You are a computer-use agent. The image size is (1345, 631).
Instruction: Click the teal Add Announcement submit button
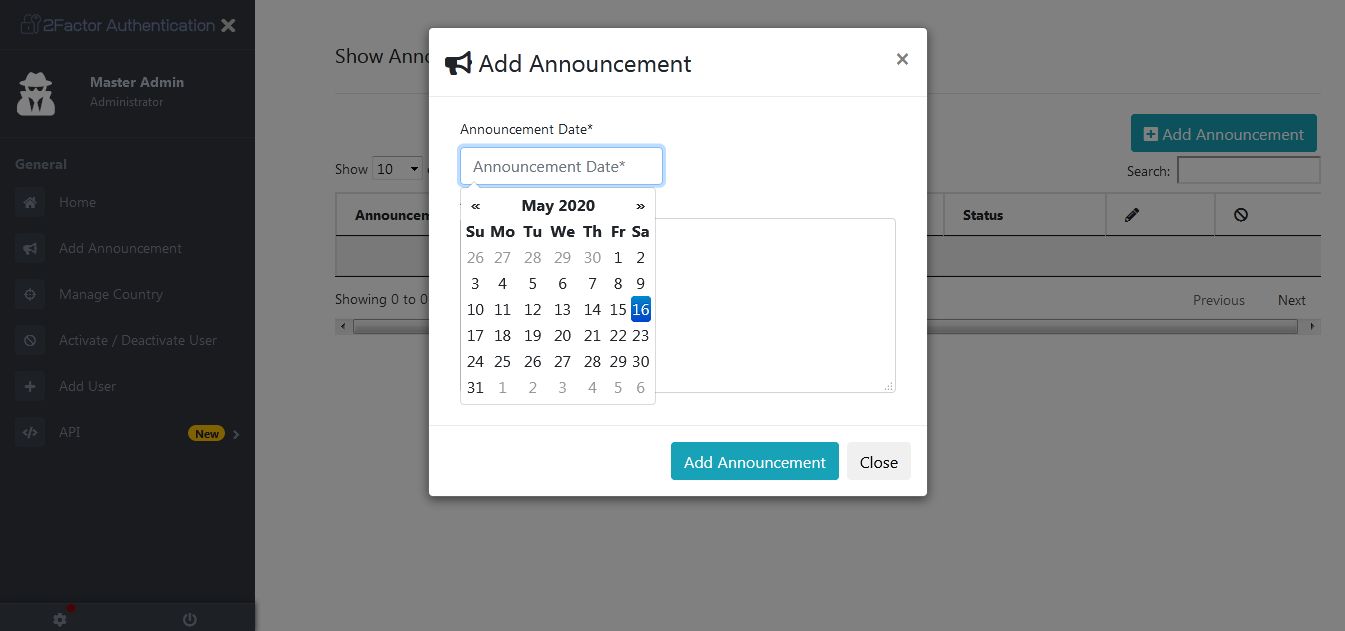[754, 462]
